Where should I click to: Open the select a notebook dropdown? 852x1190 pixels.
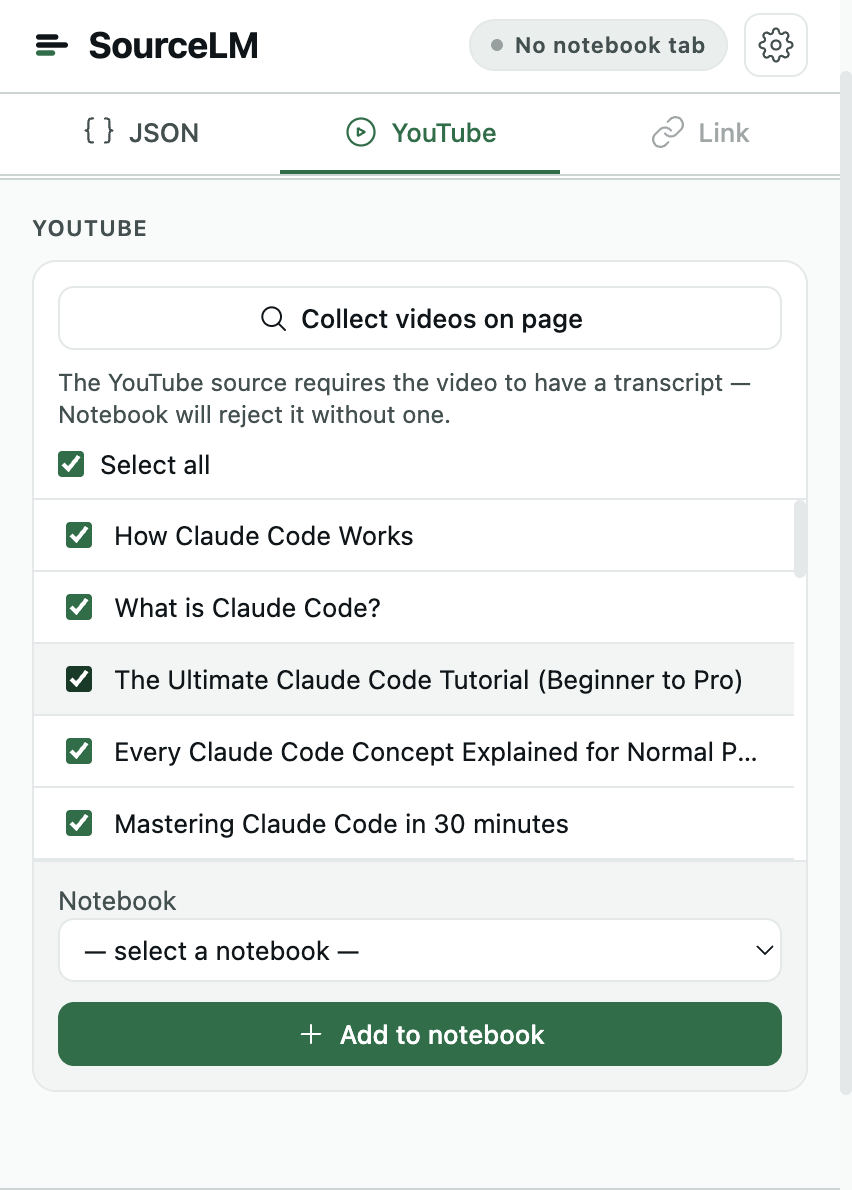pos(420,950)
